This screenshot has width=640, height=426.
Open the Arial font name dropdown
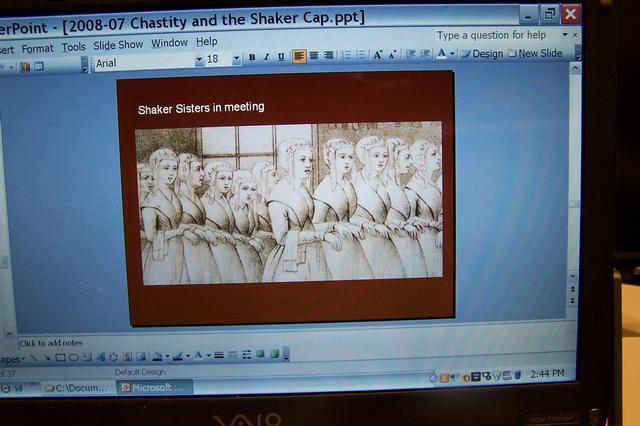[x=199, y=60]
